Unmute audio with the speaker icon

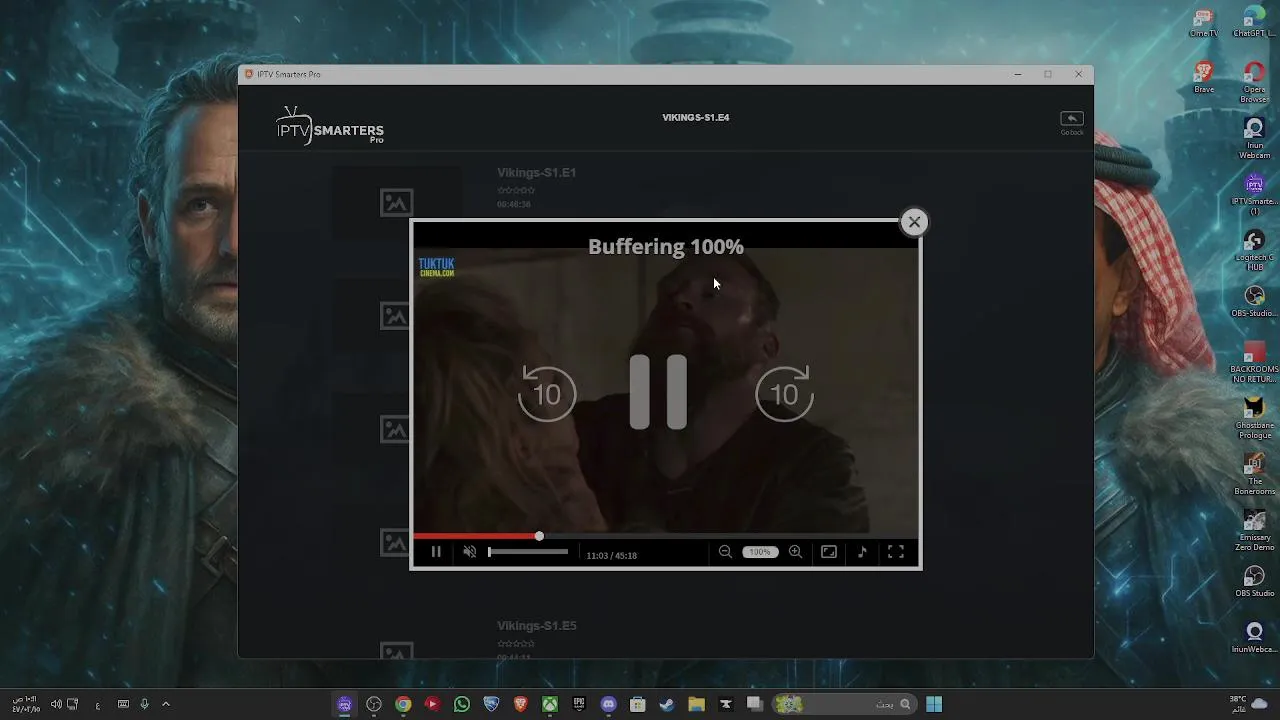pos(470,552)
